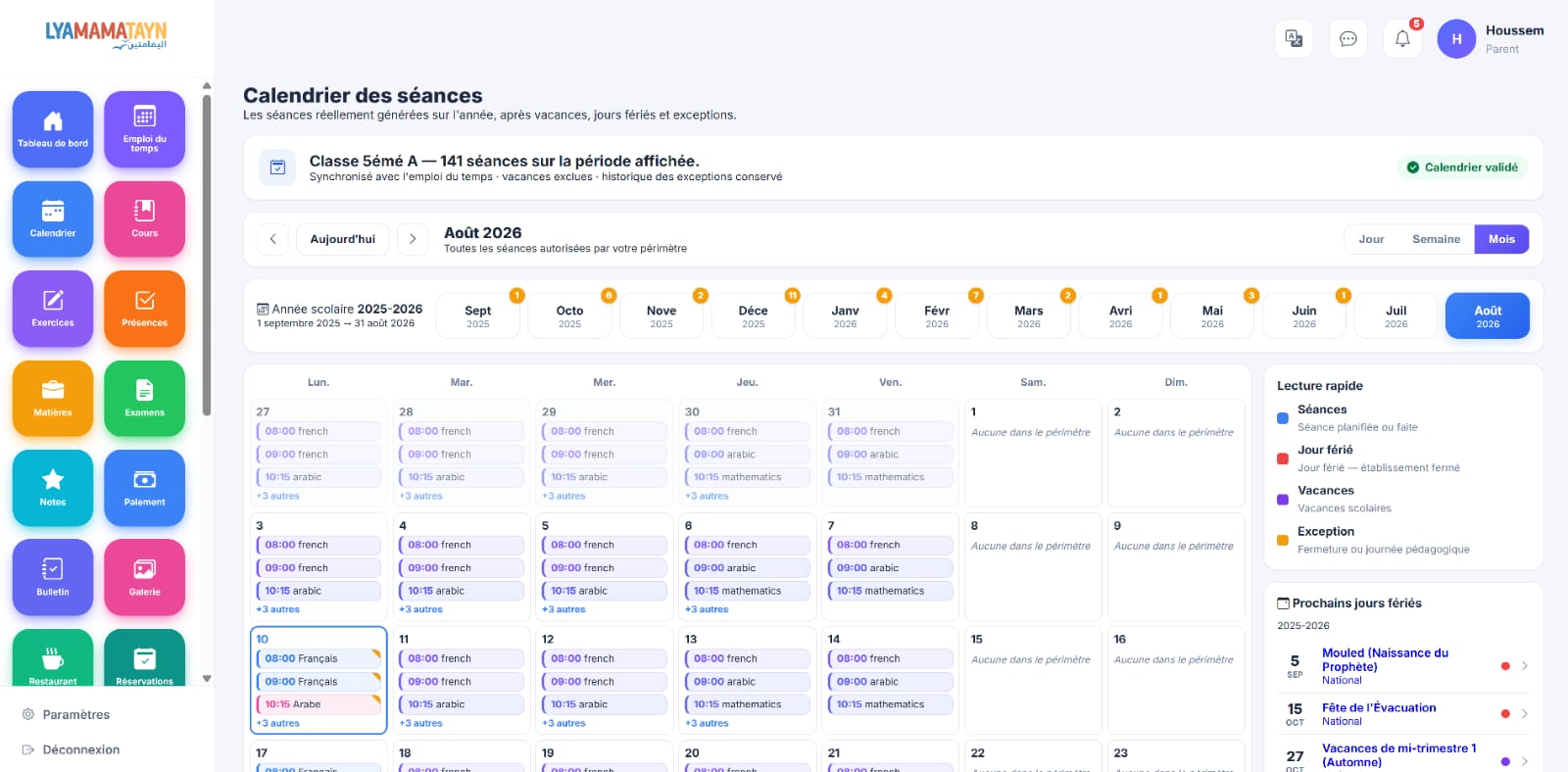Open the Restaurant sidebar tile
1568x772 pixels.
(53, 657)
